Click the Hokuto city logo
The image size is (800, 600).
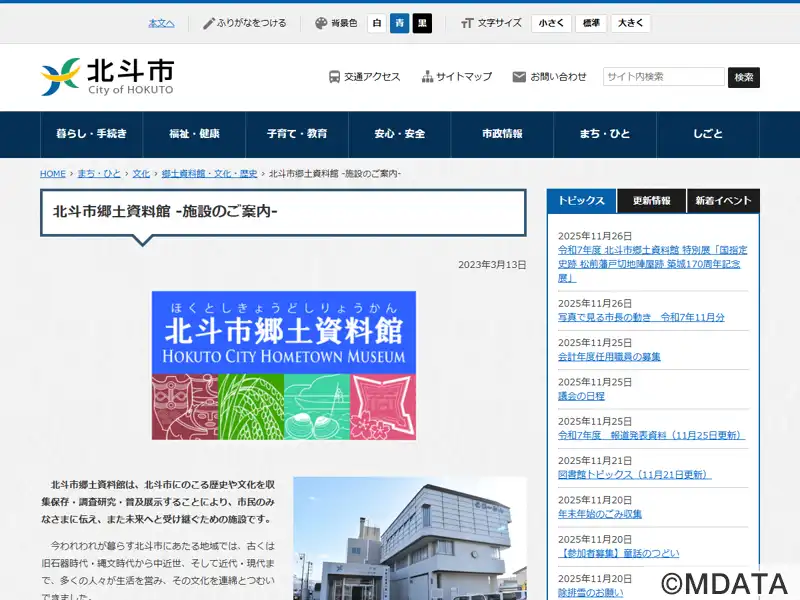[x=107, y=77]
